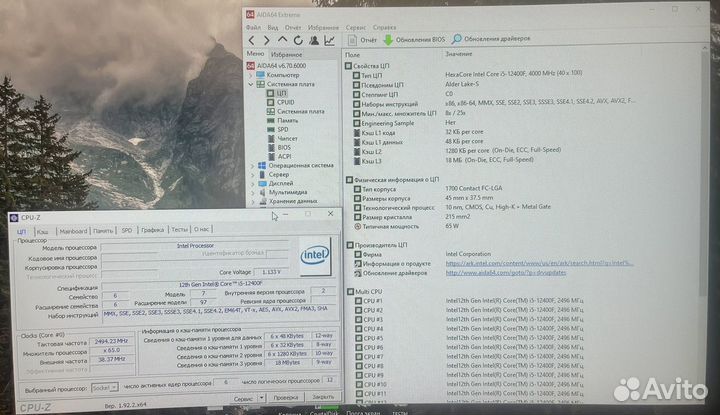Expand the Операционная система tree node
720x415 pixels.
[252, 166]
